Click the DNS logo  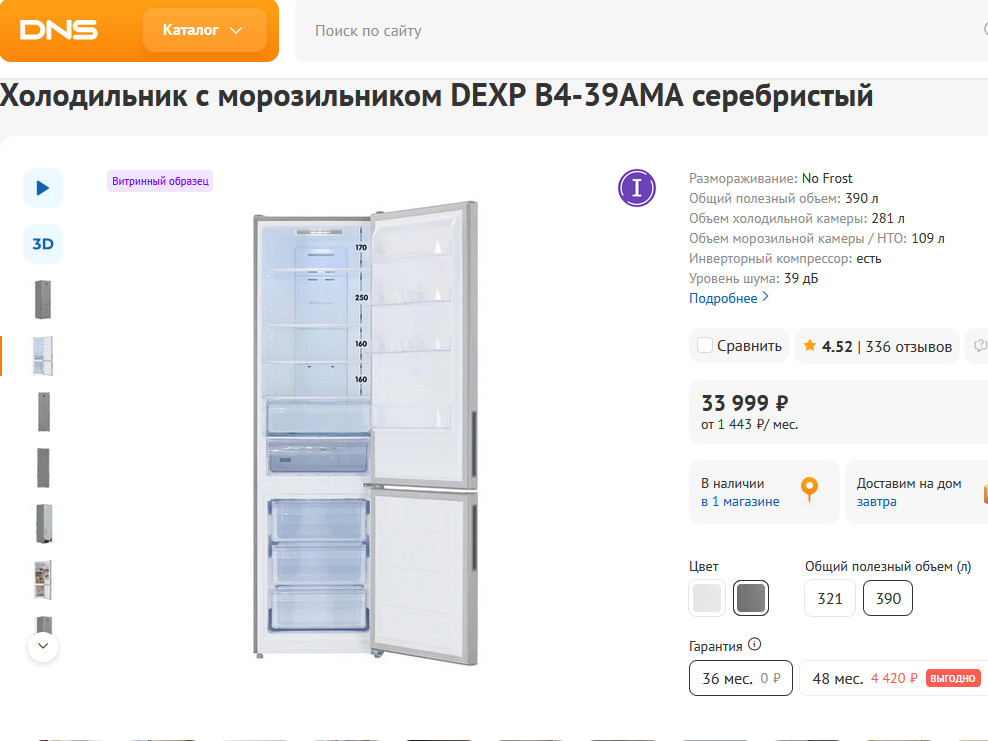coord(59,30)
